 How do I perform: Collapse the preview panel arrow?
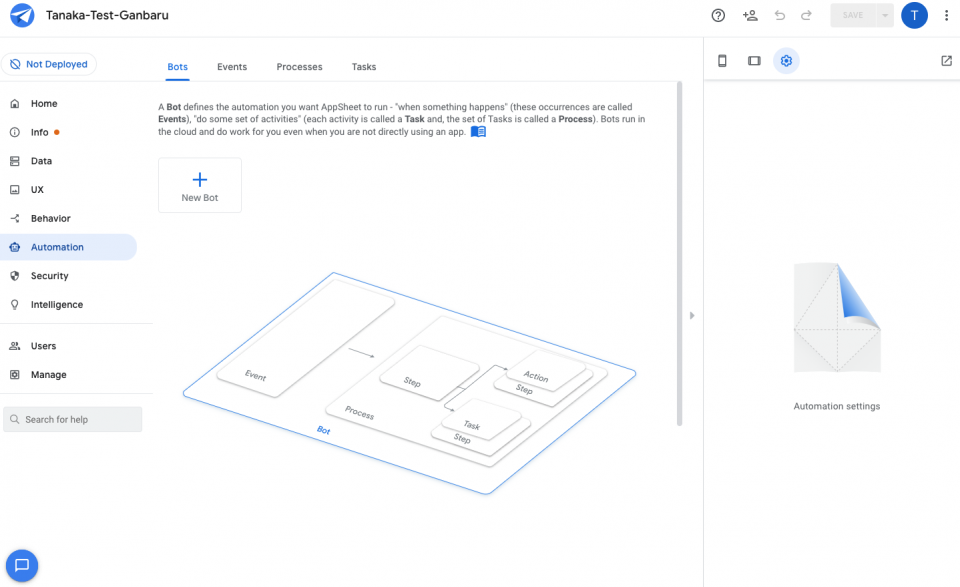pos(692,316)
